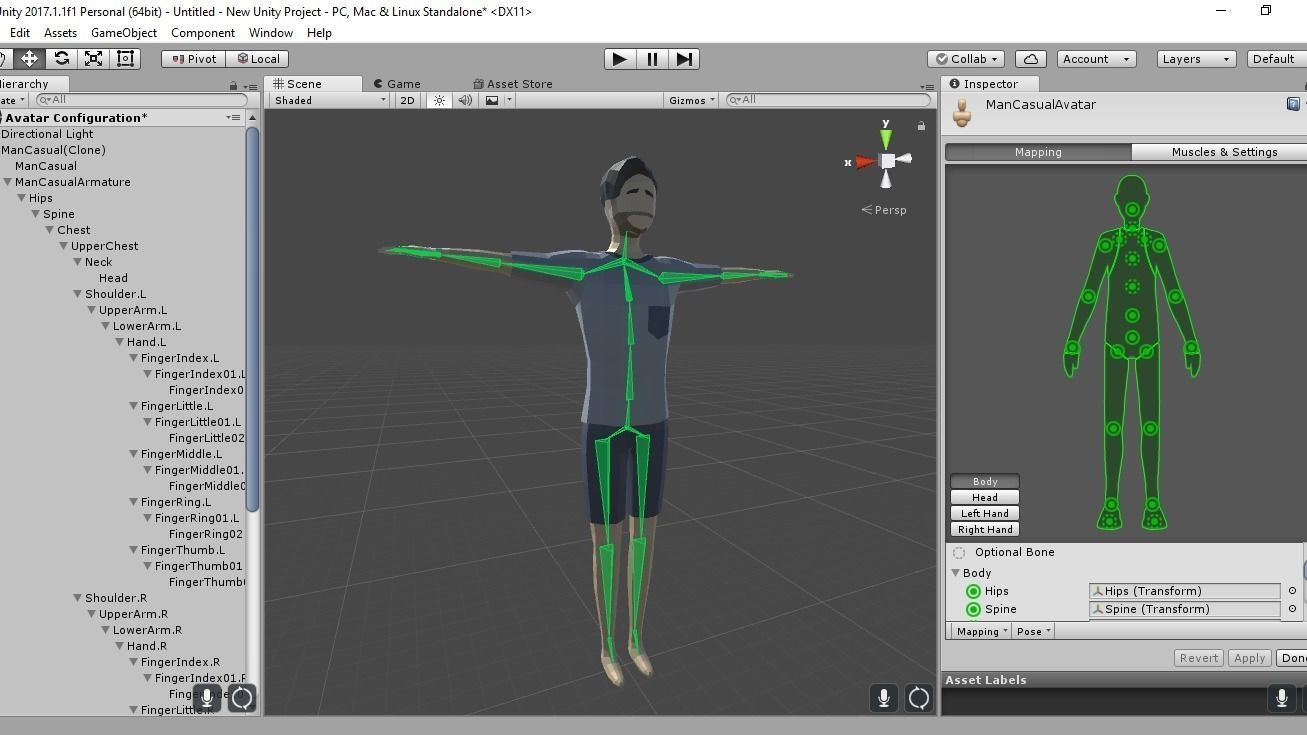Switch to the Asset Store tab

tap(513, 84)
